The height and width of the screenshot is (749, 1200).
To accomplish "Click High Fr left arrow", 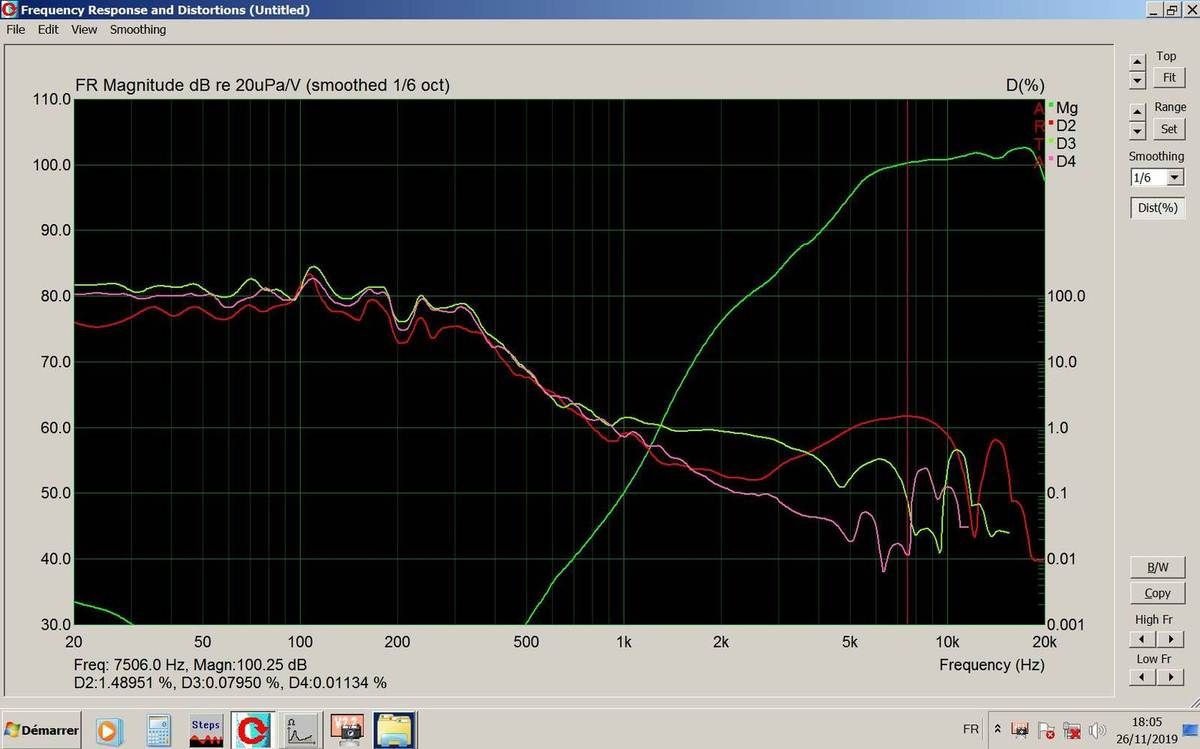I will [x=1143, y=640].
